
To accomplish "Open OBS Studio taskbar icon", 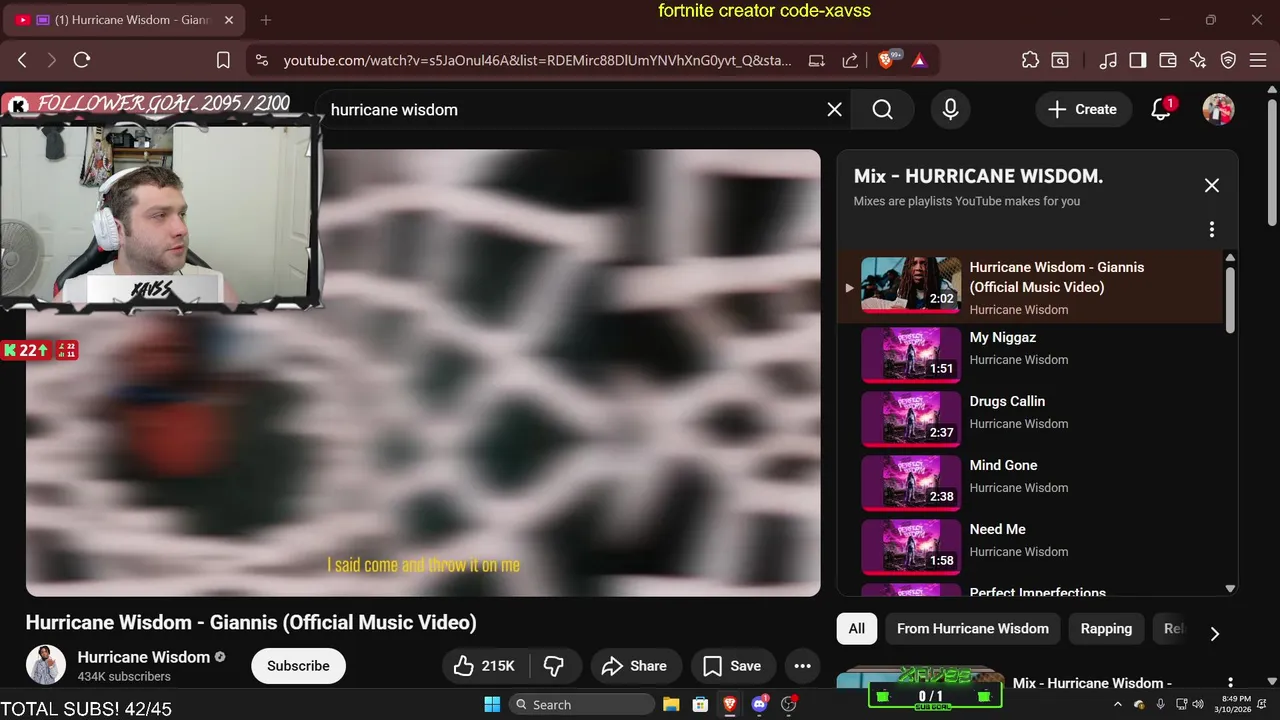I will coord(789,704).
